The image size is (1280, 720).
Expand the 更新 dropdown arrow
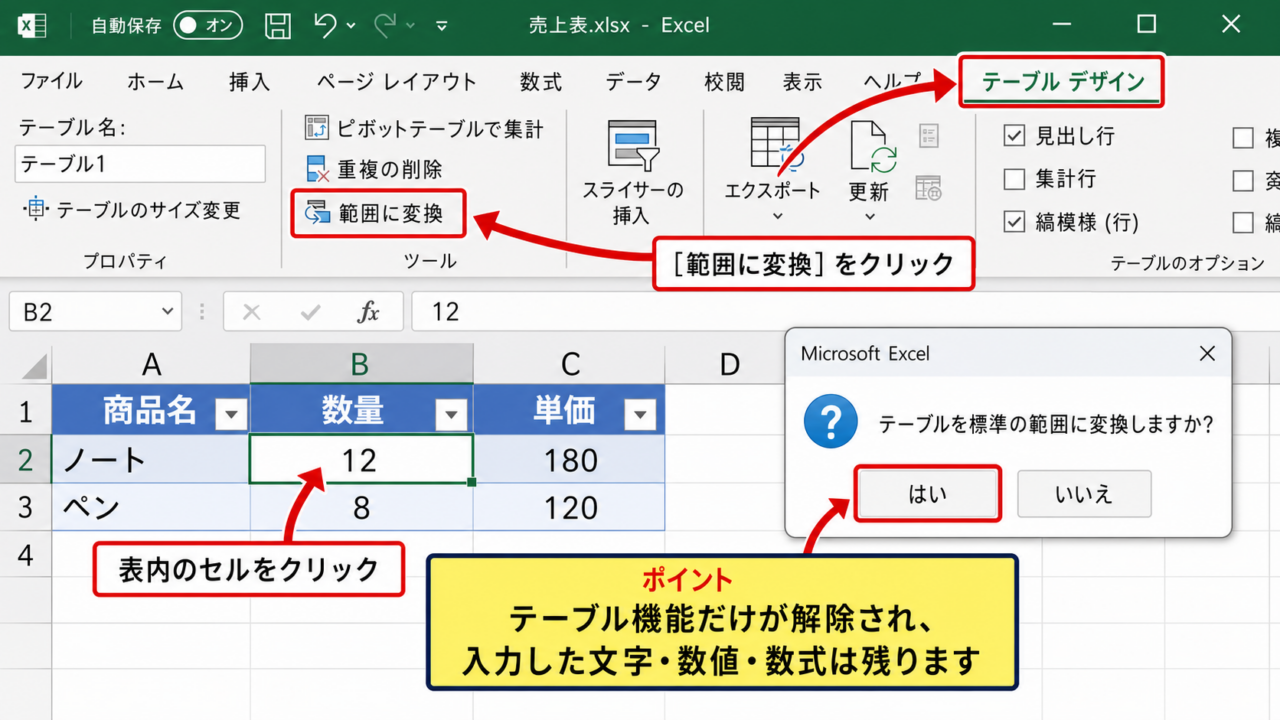pos(869,216)
